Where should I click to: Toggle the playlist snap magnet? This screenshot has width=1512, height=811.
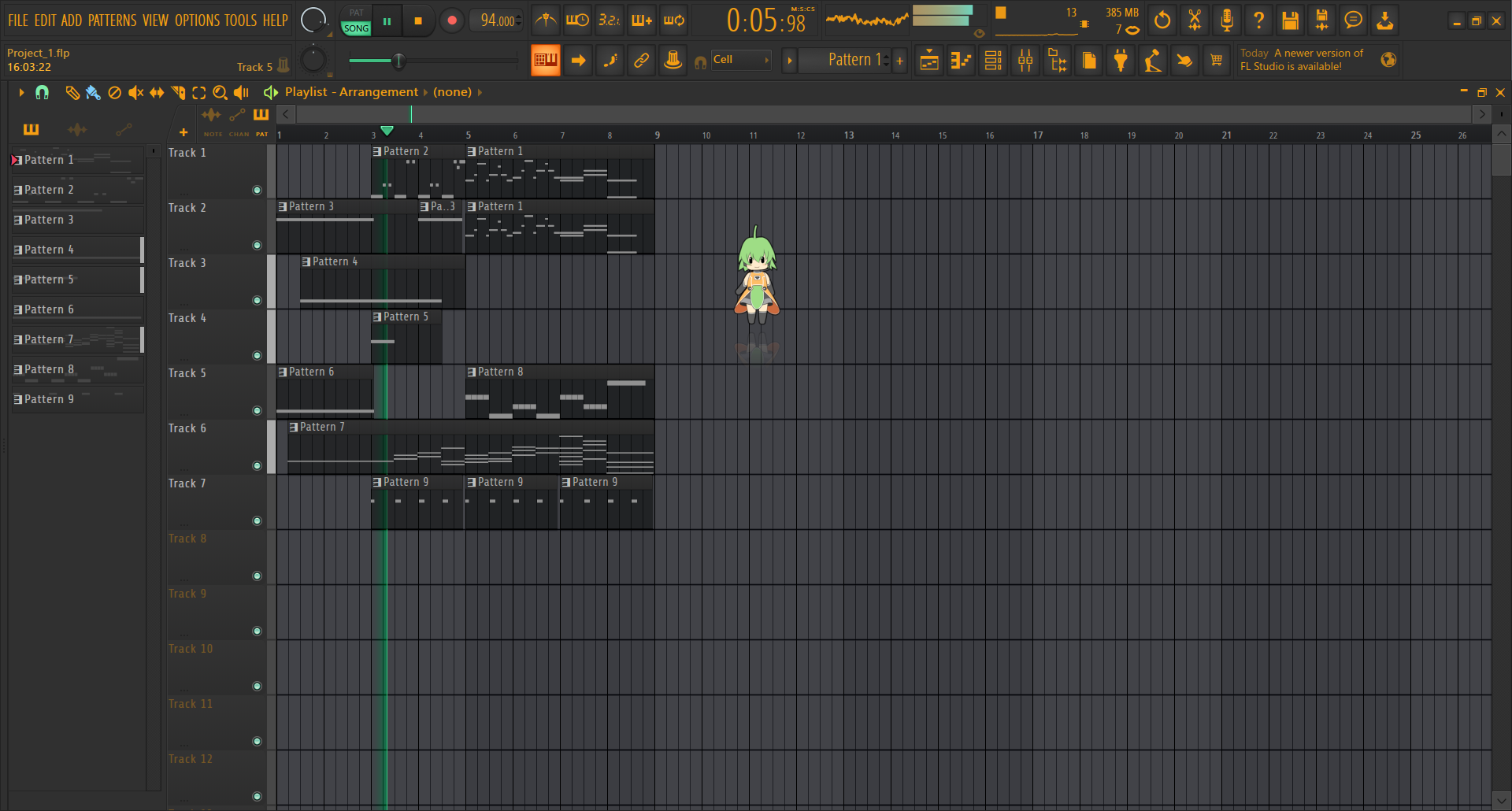point(43,93)
